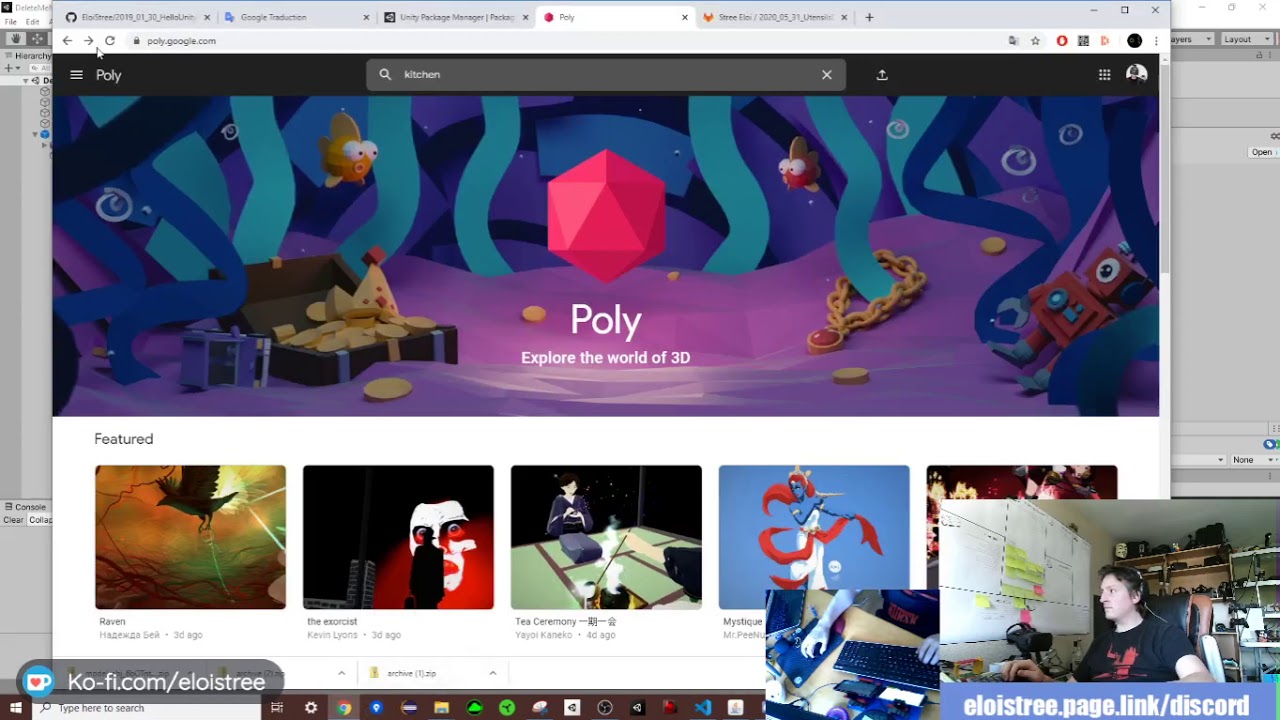Switch to Unity Package Manager tab
This screenshot has width=1280, height=720.
click(x=455, y=17)
